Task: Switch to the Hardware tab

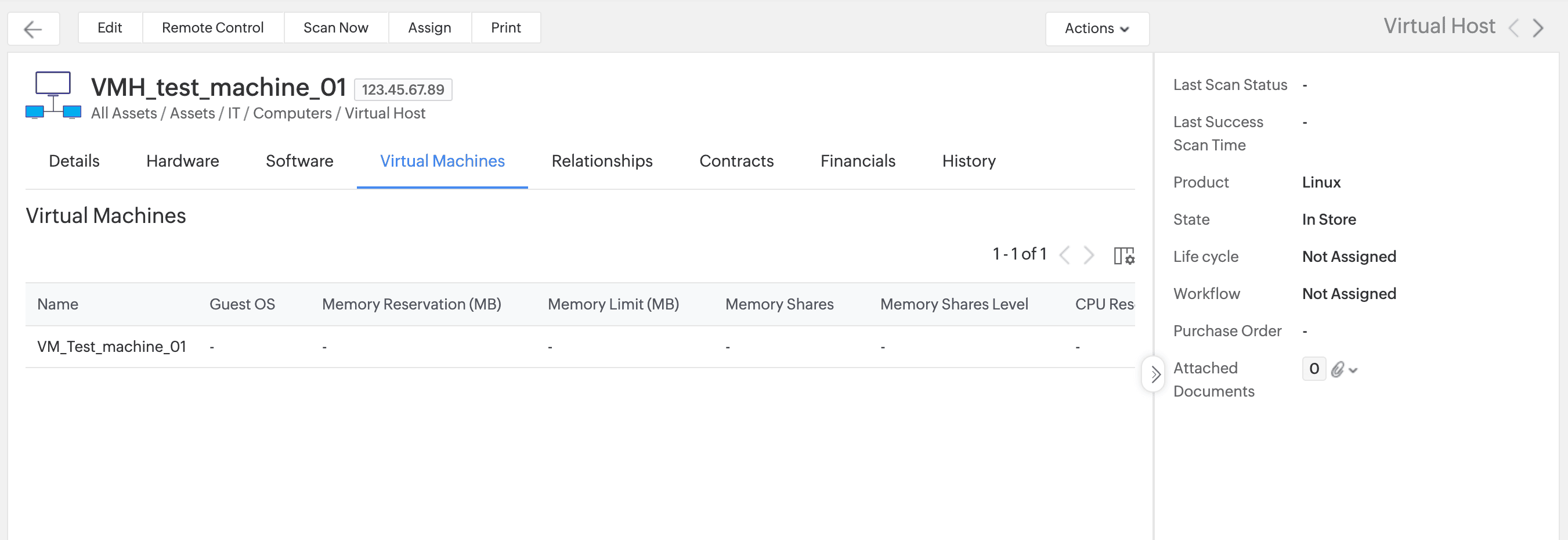Action: 183,161
